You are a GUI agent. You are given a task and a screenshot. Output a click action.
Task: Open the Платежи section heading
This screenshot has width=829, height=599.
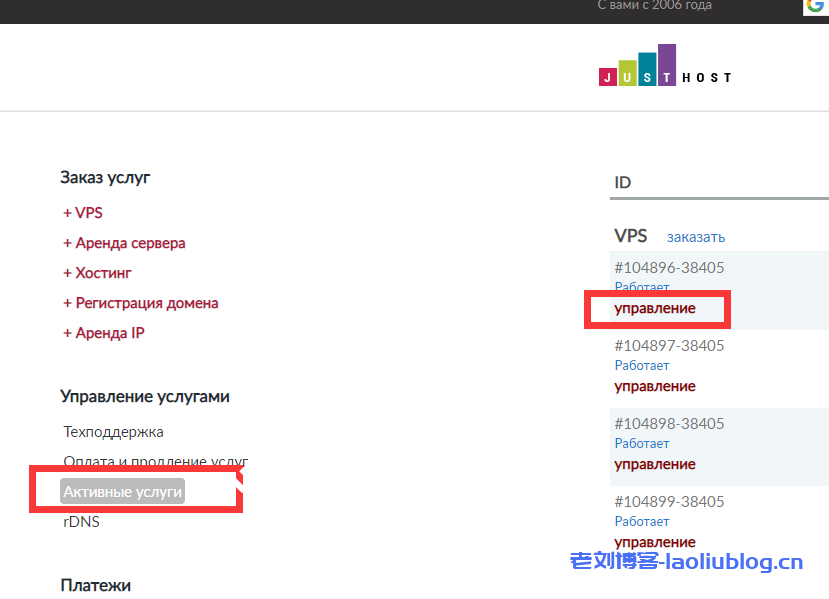tap(96, 584)
